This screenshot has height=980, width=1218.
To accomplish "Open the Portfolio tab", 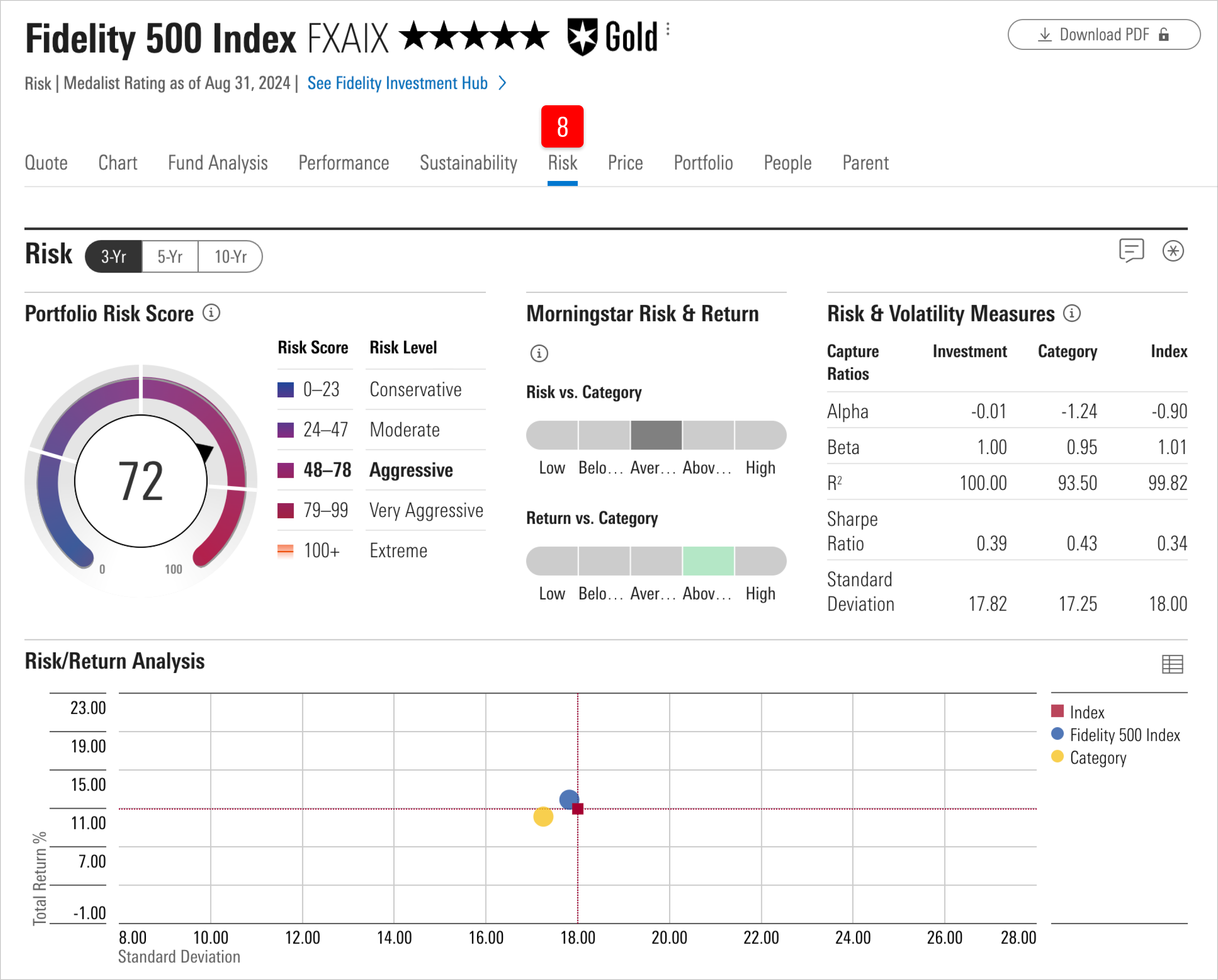I will coord(703,163).
